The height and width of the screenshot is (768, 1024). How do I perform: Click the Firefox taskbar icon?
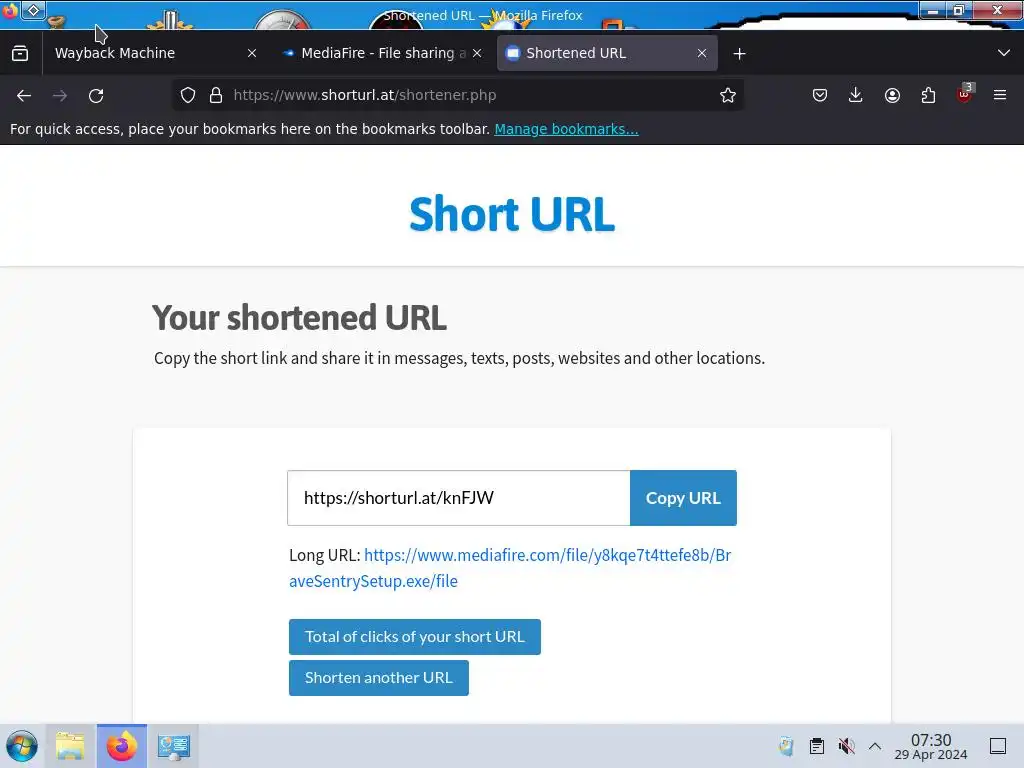pos(121,746)
